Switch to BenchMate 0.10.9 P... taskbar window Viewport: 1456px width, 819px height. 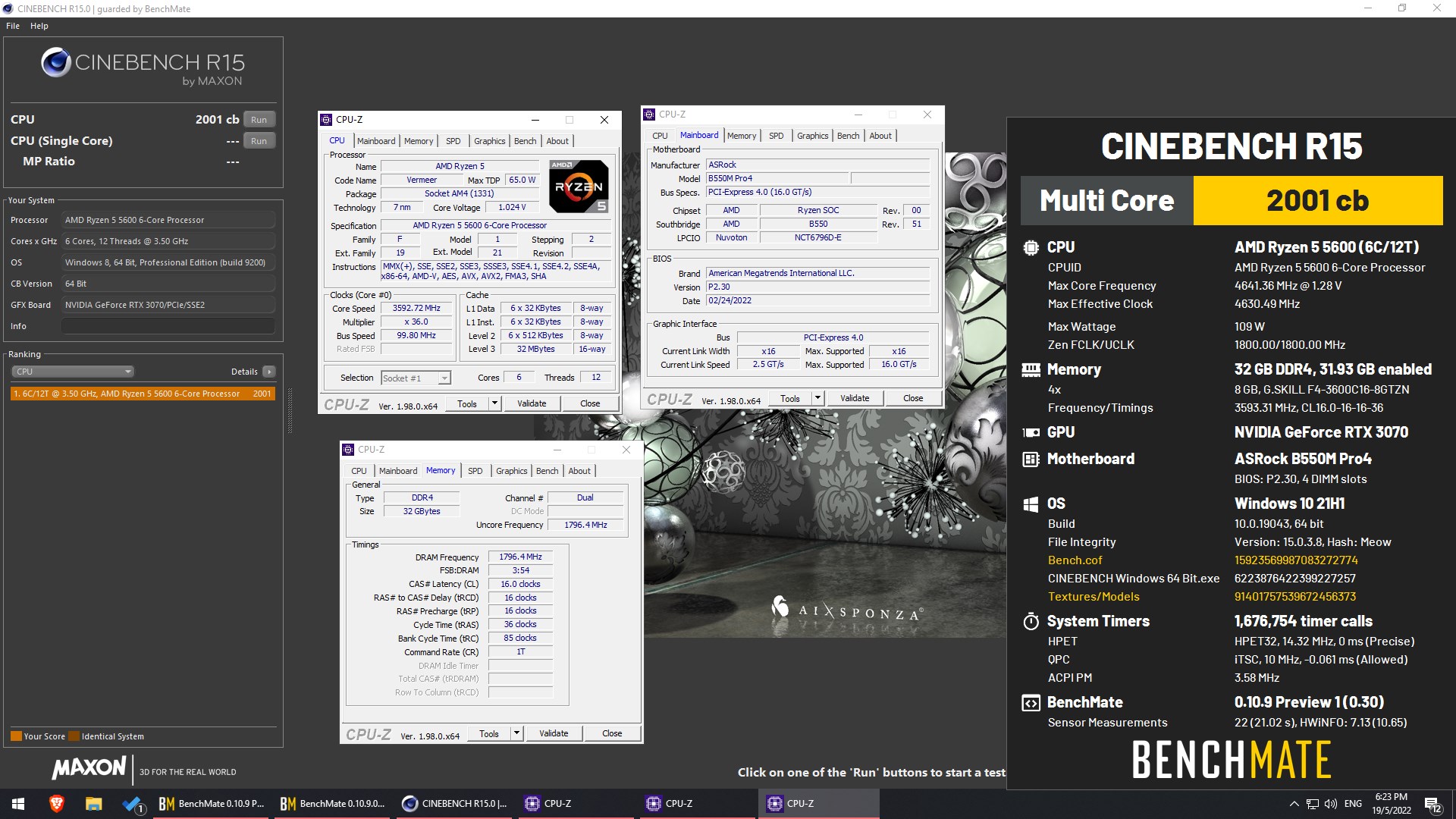[x=212, y=804]
